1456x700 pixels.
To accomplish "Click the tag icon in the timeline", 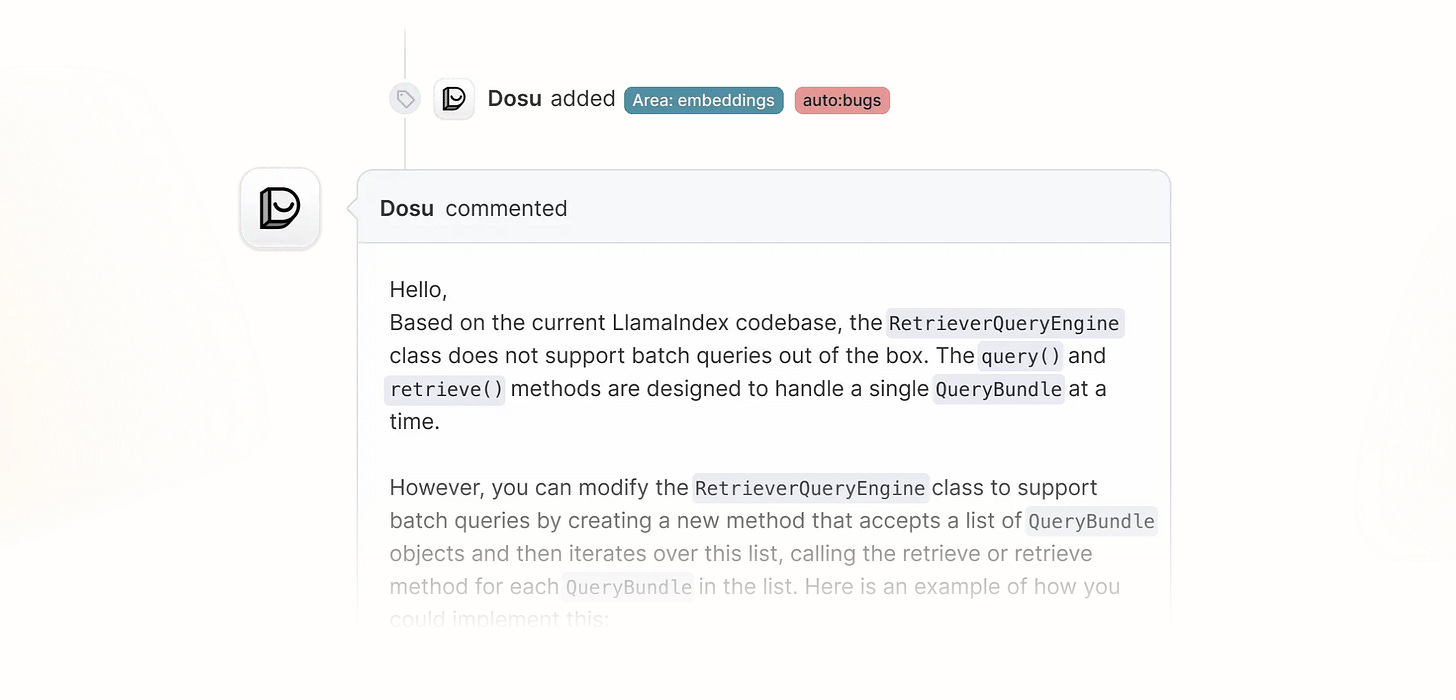I will [405, 99].
